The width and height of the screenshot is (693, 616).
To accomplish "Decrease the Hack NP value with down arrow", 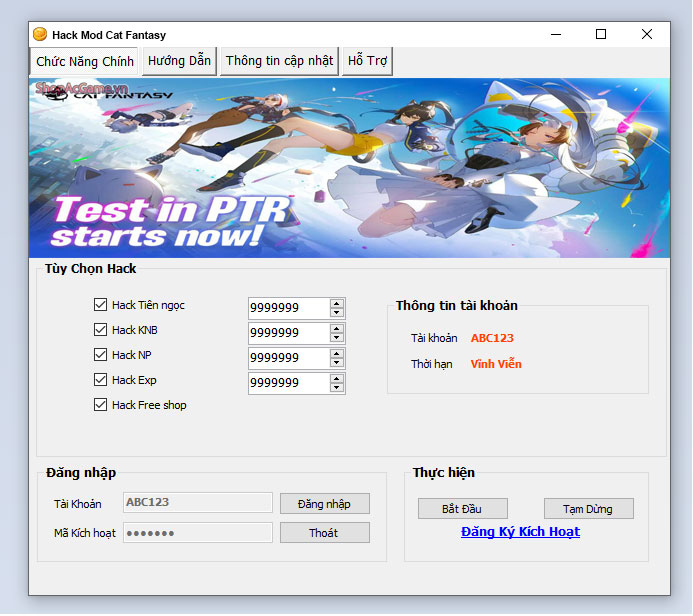I will point(337,363).
